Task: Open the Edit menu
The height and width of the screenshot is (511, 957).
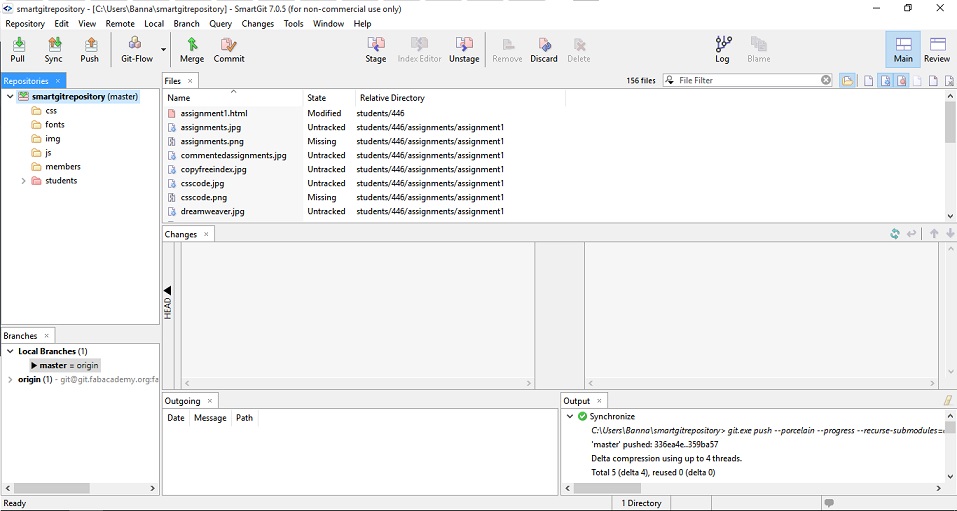Action: pyautogui.click(x=61, y=24)
